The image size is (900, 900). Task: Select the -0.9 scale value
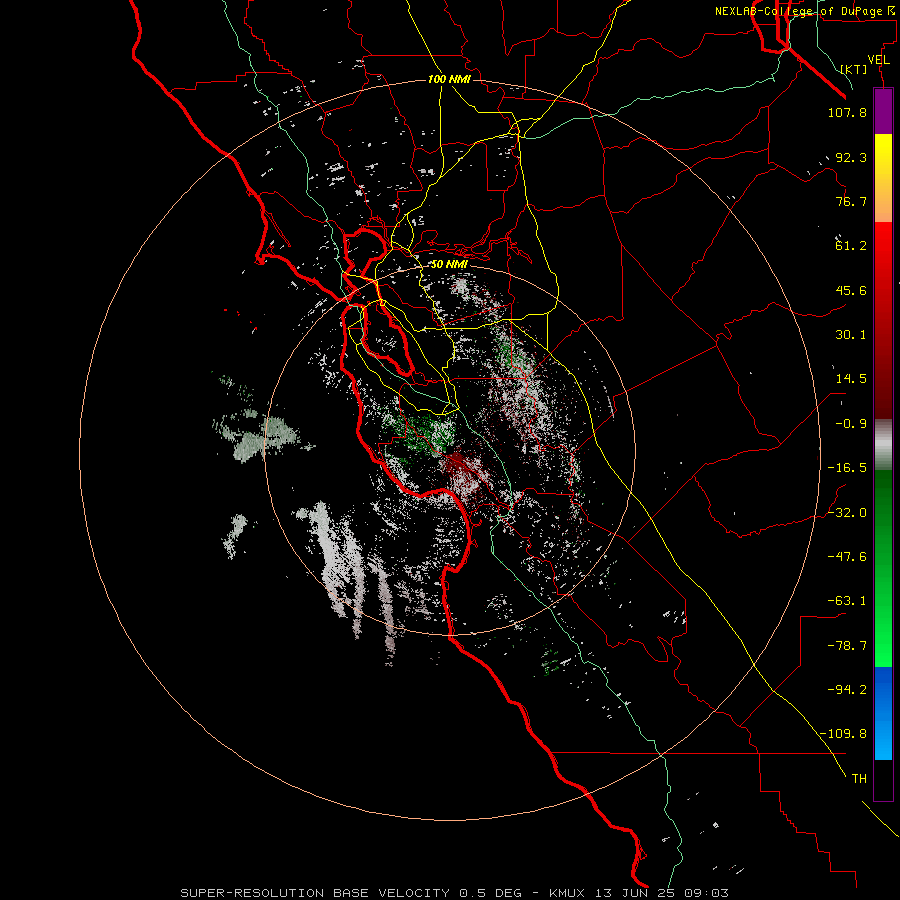pos(851,424)
